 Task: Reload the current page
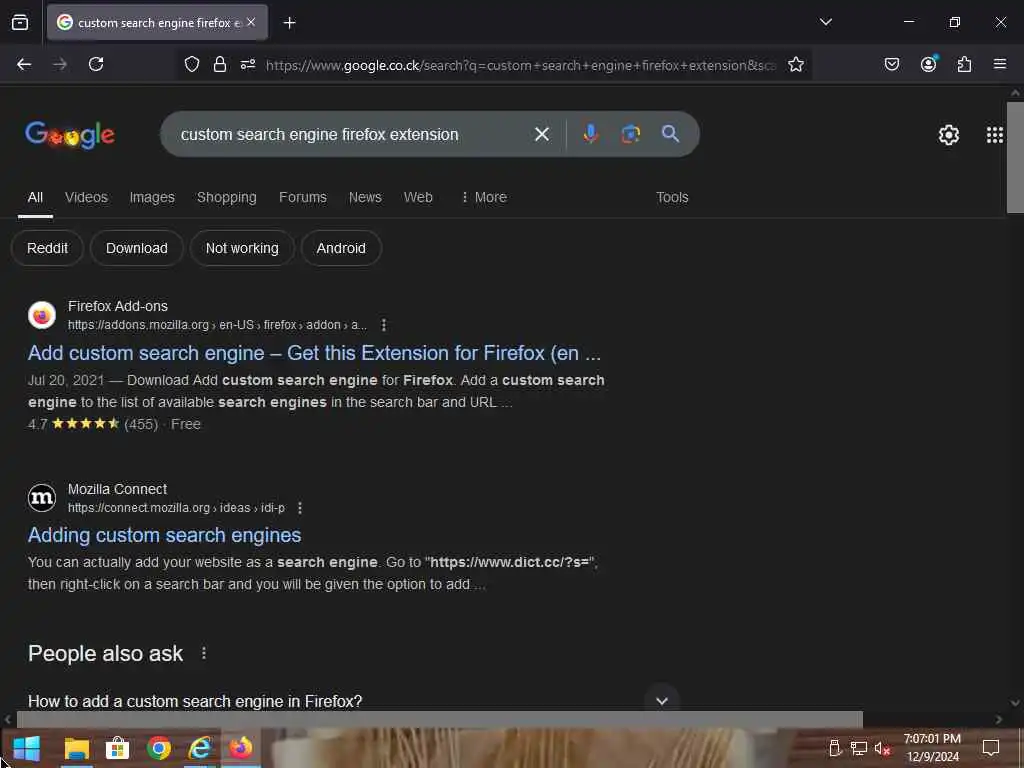(x=96, y=64)
